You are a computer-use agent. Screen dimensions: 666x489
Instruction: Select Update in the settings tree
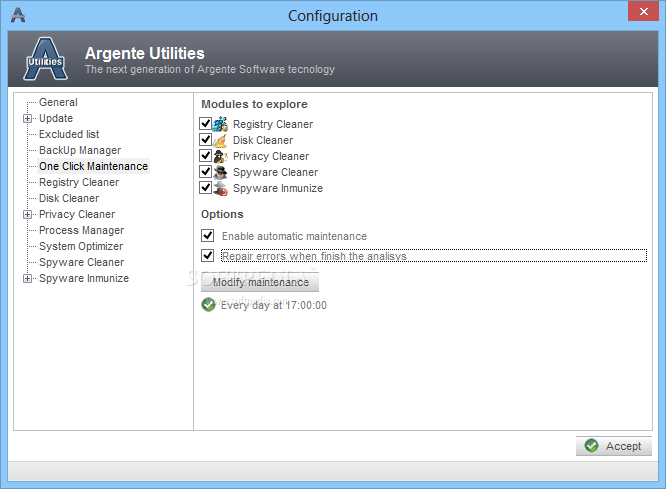[x=56, y=119]
